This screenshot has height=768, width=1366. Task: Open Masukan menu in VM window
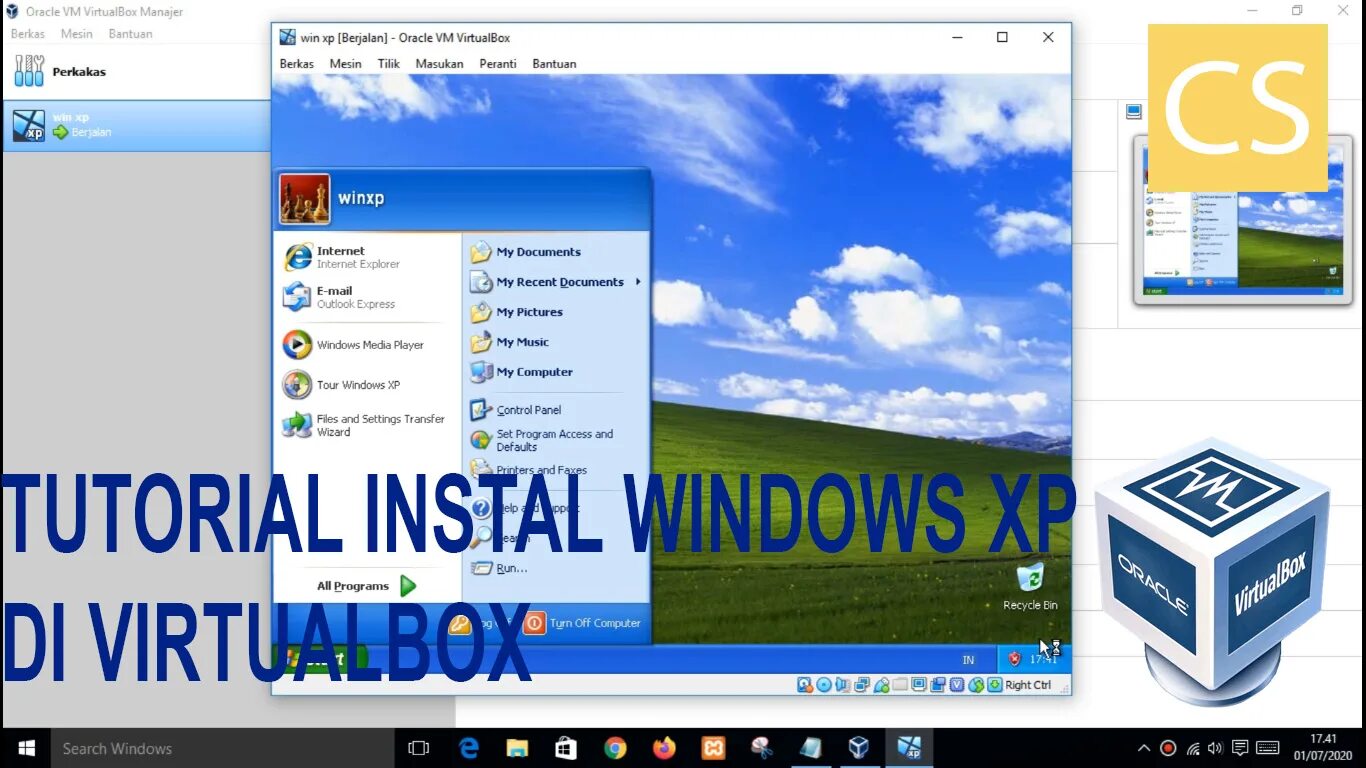pos(439,64)
